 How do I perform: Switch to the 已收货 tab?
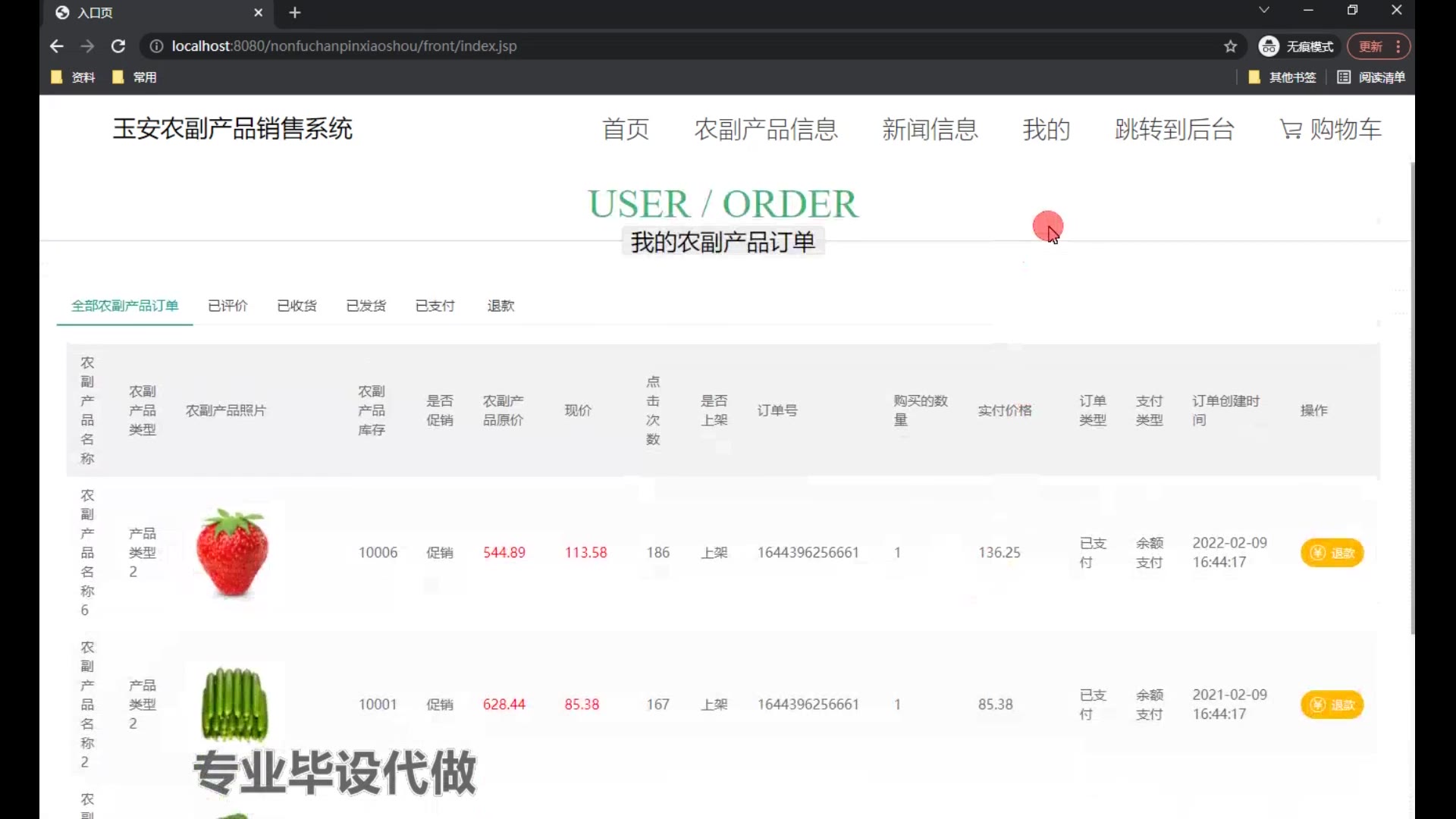coord(297,306)
